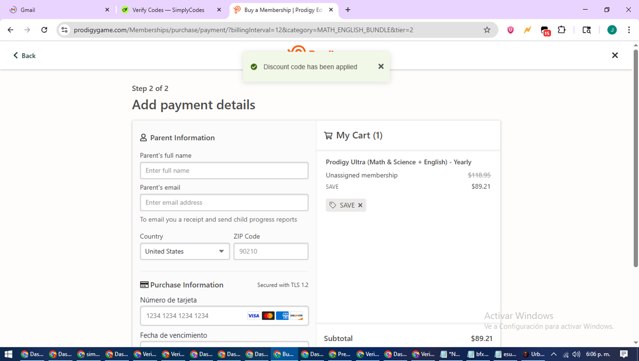Viewport: 639px width, 361px height.
Task: Dismiss the discount applied notification
Action: [x=381, y=66]
